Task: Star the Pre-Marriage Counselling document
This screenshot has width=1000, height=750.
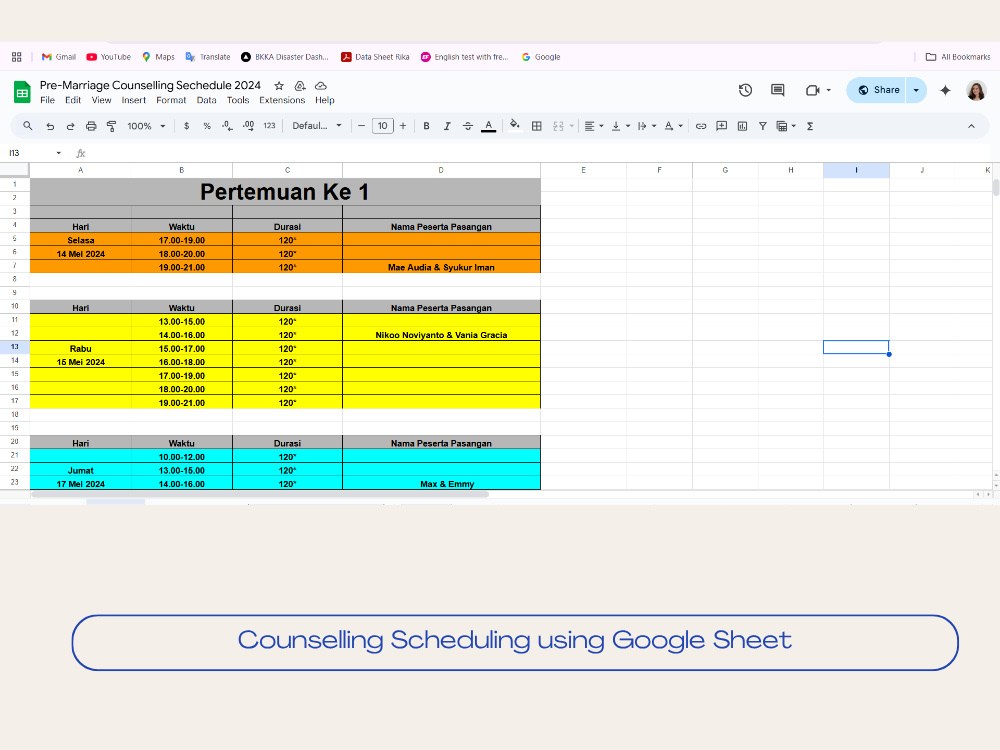Action: pos(279,85)
